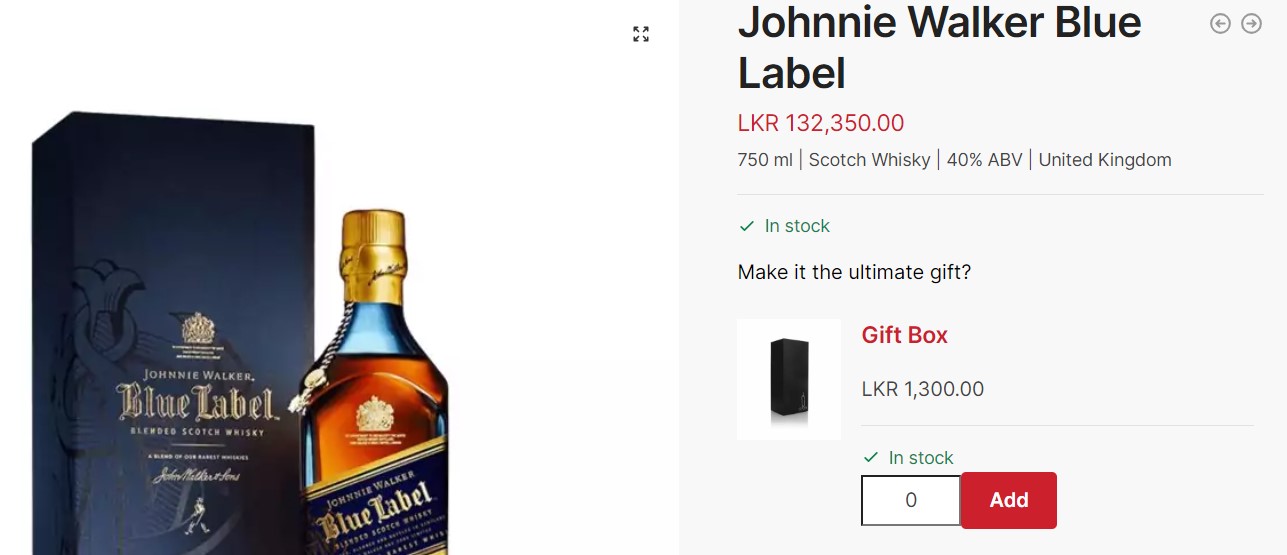This screenshot has height=555, width=1287.
Task: Go to previous product with left arrow
Action: 1220,23
